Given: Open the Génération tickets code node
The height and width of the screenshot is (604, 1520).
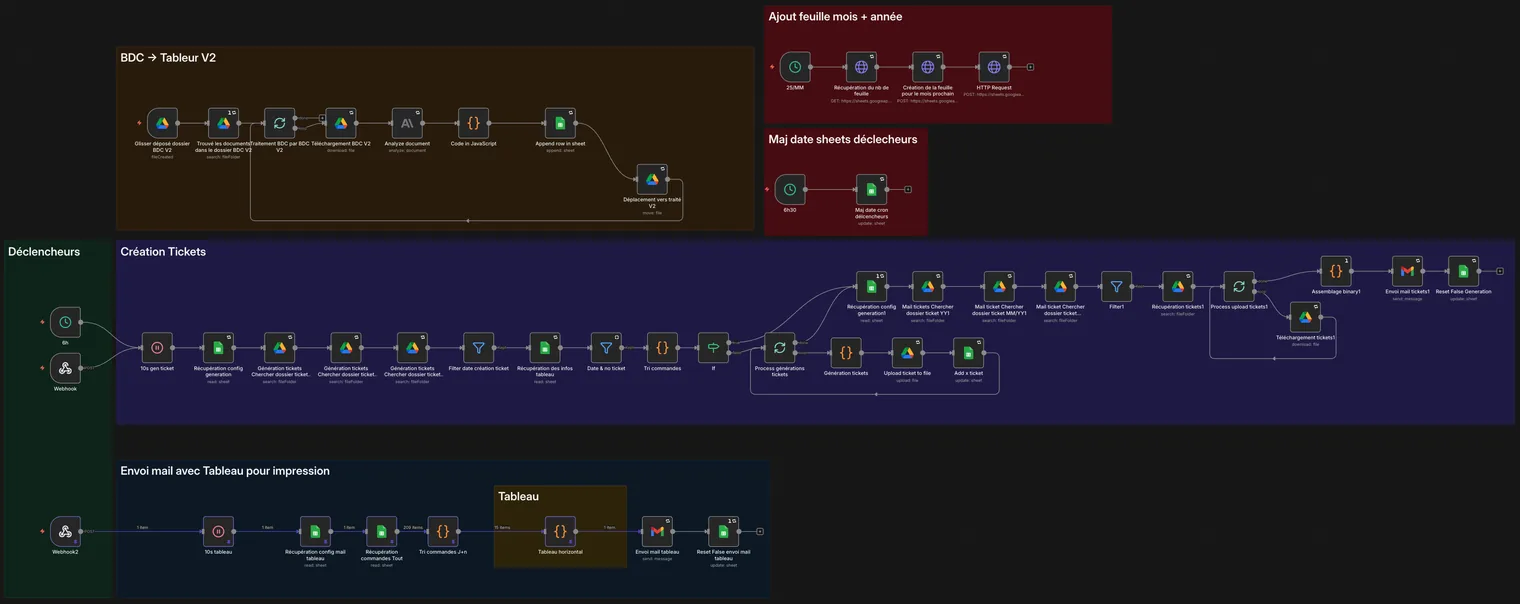Looking at the screenshot, I should click(846, 353).
